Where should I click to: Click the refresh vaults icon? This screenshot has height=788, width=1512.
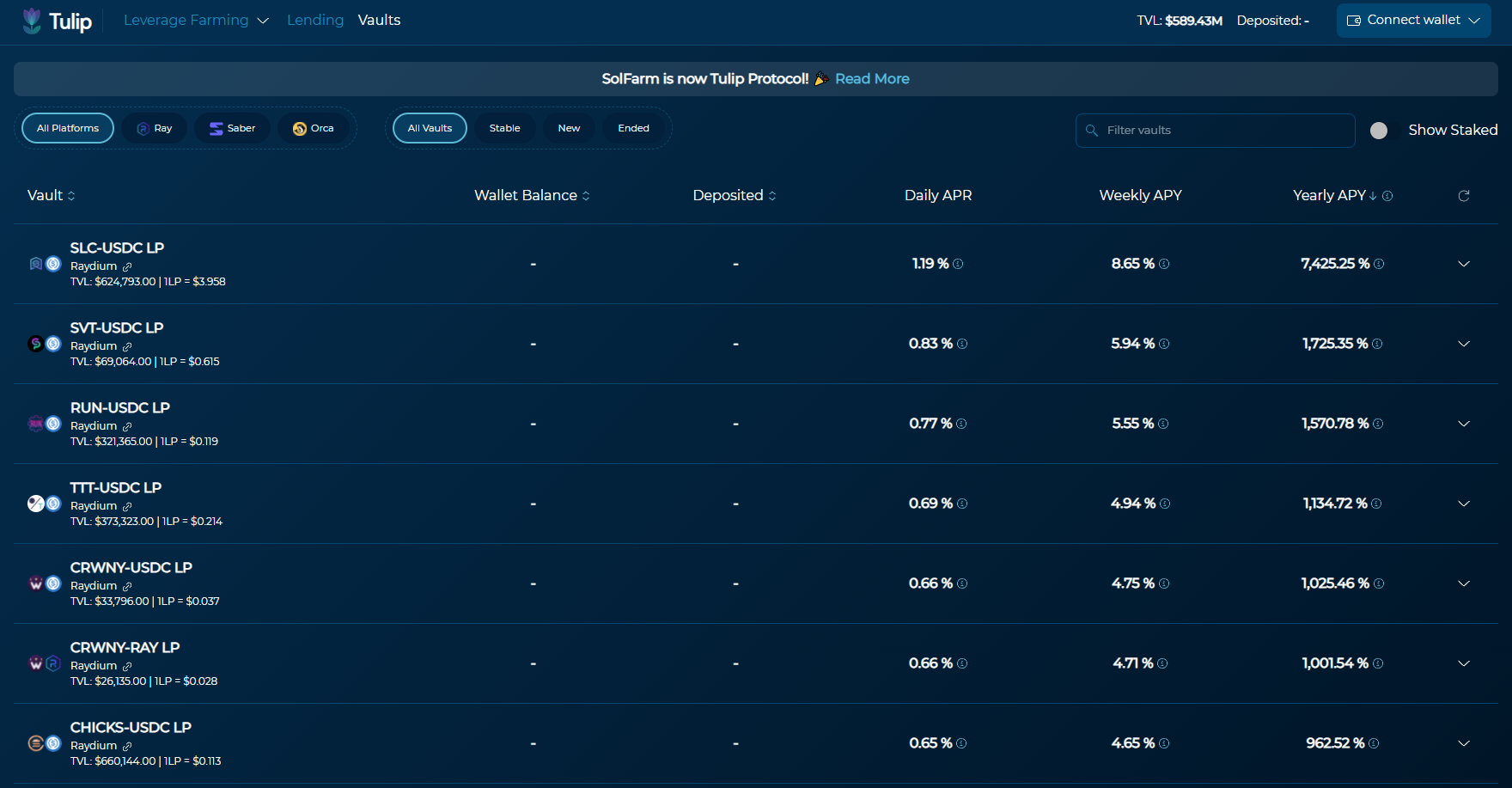click(1464, 196)
